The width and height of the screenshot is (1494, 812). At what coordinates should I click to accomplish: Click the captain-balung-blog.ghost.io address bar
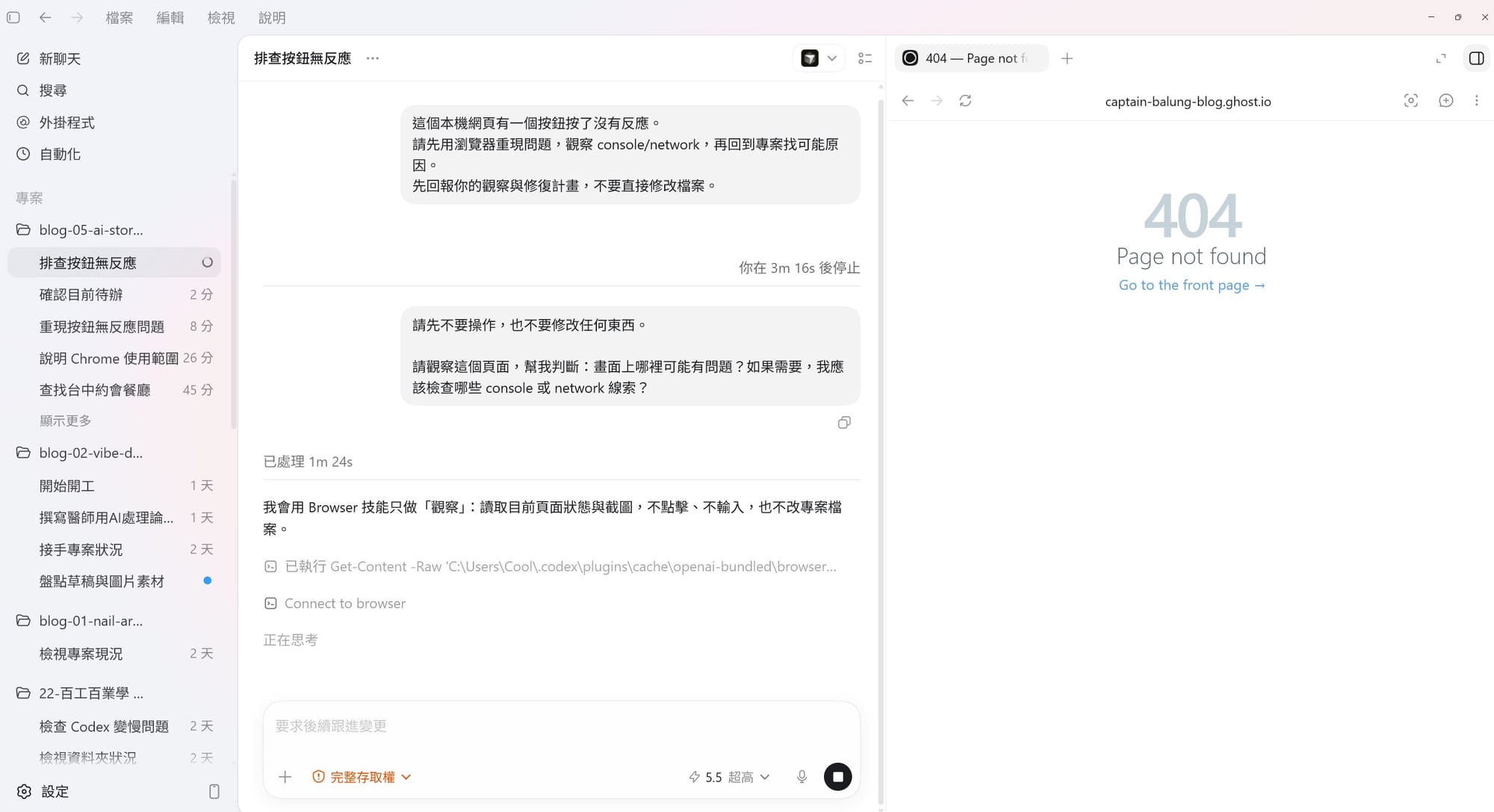pos(1188,102)
